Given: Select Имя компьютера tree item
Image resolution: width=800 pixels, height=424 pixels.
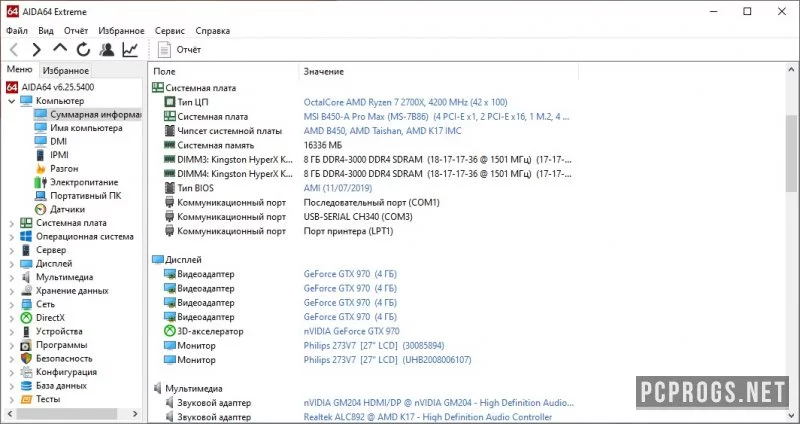Looking at the screenshot, I should click(x=86, y=128).
